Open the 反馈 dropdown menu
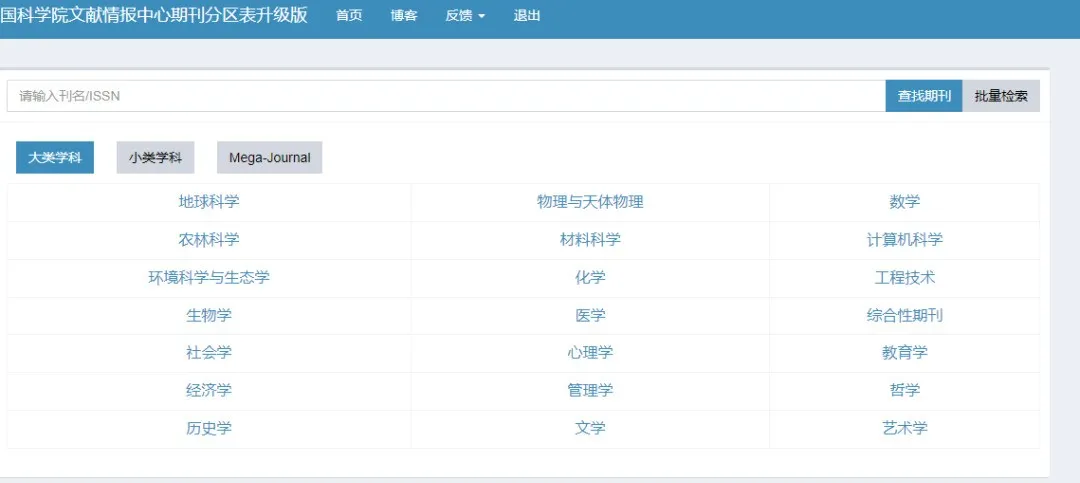 coord(465,16)
